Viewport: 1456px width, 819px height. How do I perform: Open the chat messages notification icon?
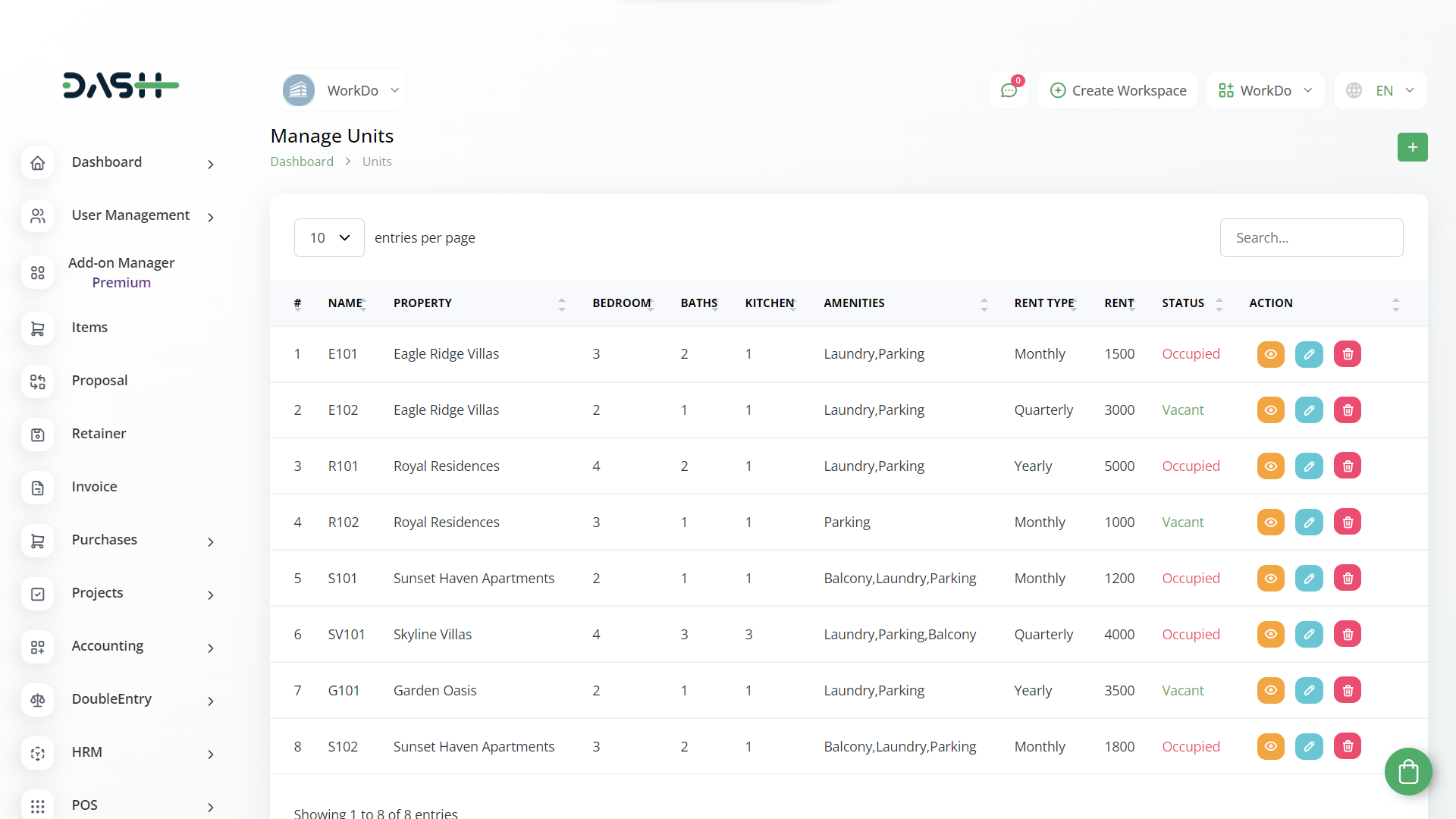[1009, 90]
